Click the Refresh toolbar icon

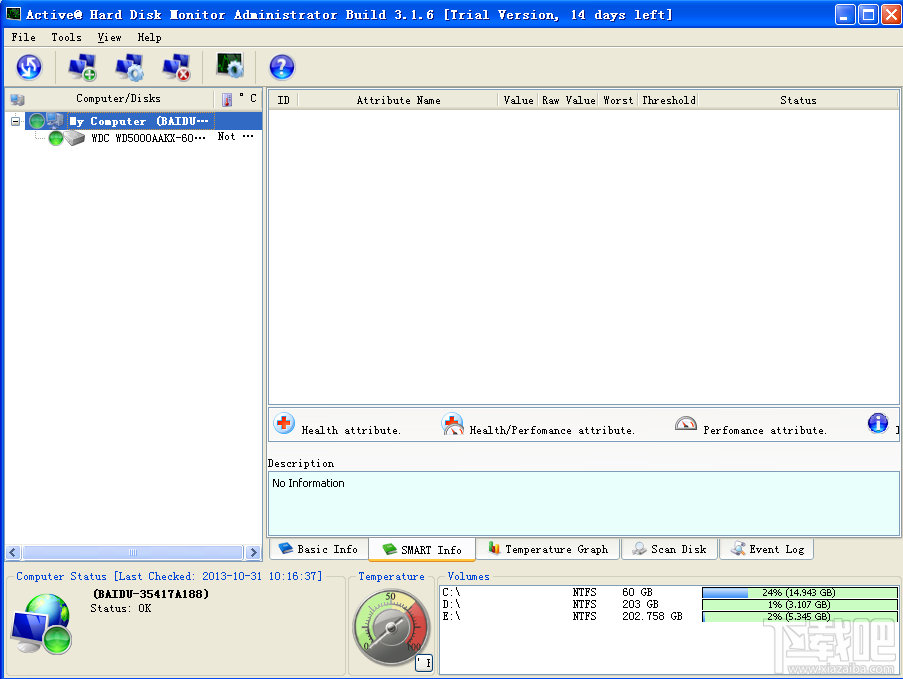click(29, 68)
